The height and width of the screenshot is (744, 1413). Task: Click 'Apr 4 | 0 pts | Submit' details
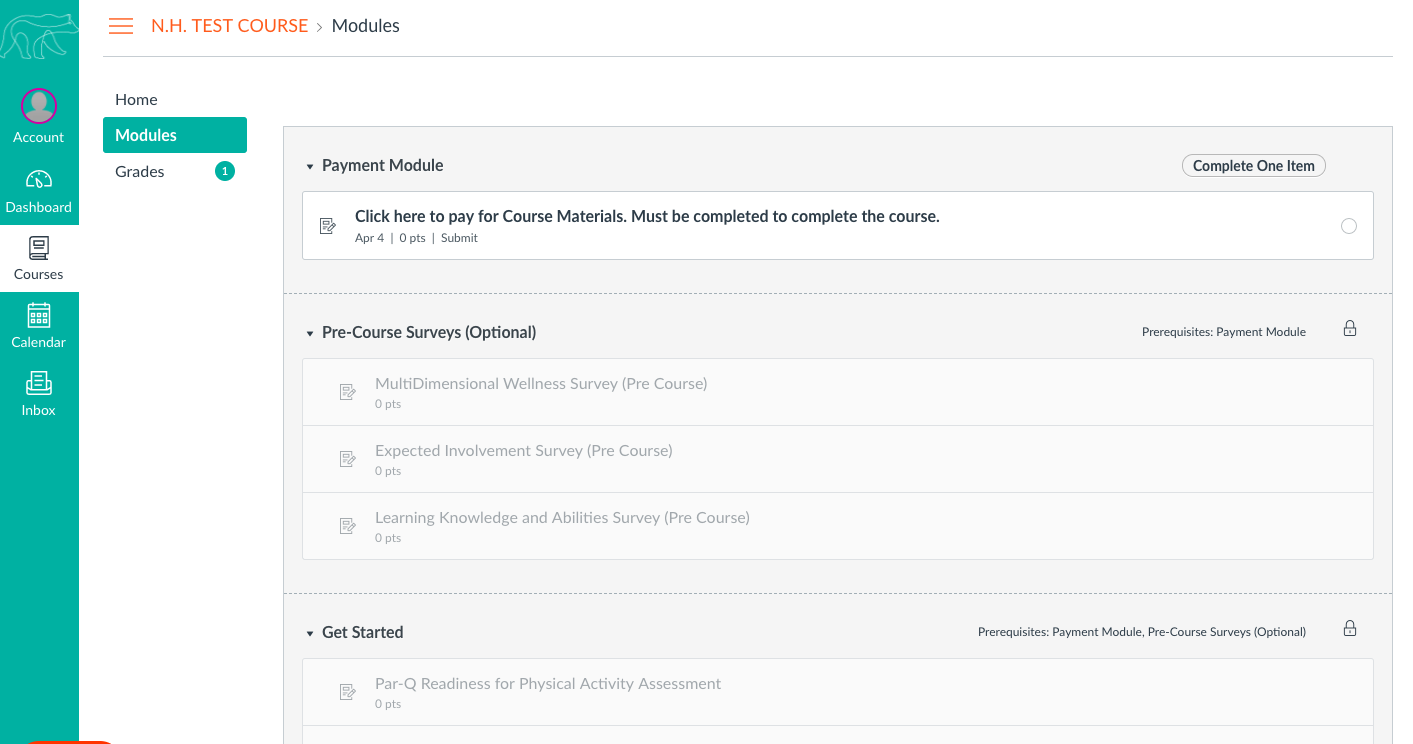pos(416,238)
